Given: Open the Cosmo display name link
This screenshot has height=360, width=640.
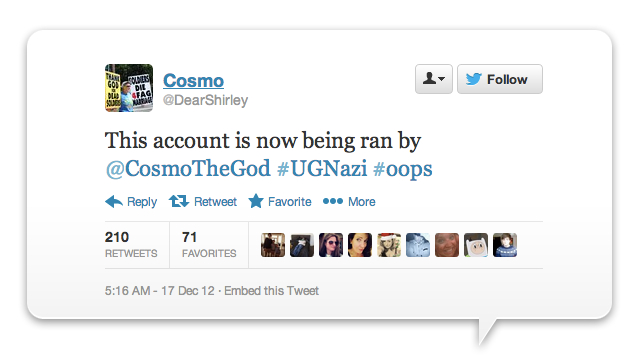Looking at the screenshot, I should [x=193, y=80].
